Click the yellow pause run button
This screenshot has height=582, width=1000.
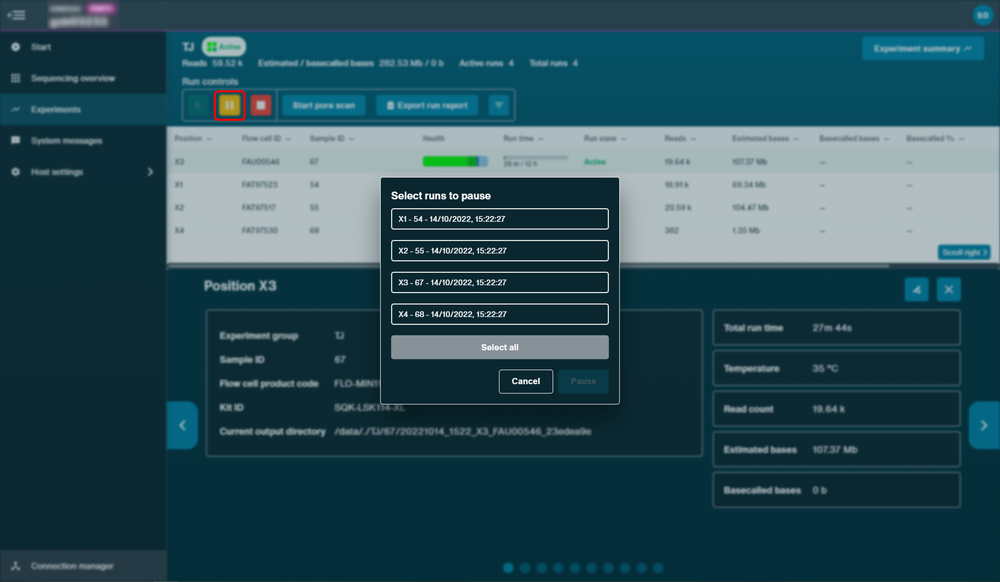pyautogui.click(x=230, y=105)
